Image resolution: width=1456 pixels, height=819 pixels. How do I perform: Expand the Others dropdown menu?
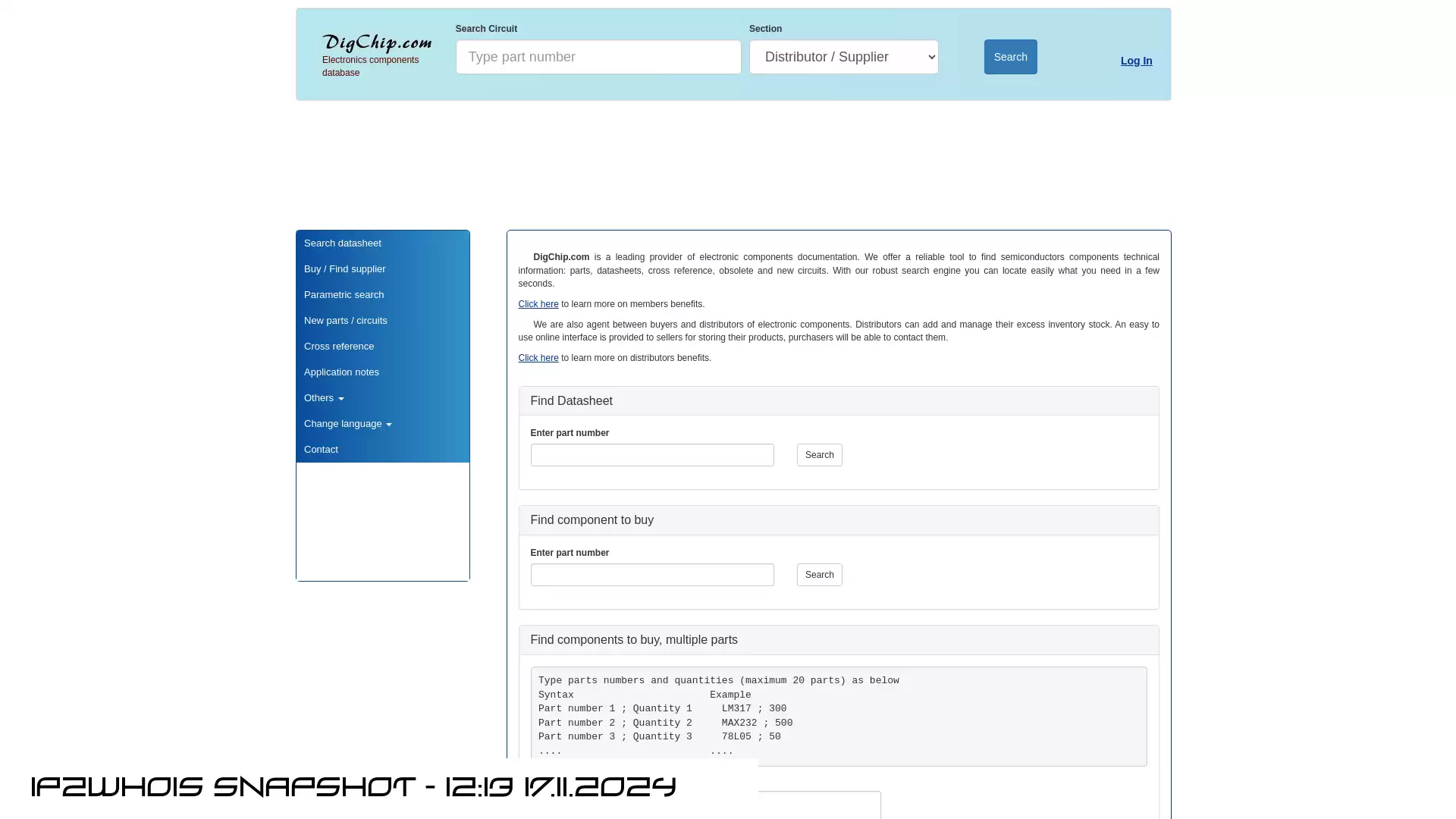pos(382,398)
